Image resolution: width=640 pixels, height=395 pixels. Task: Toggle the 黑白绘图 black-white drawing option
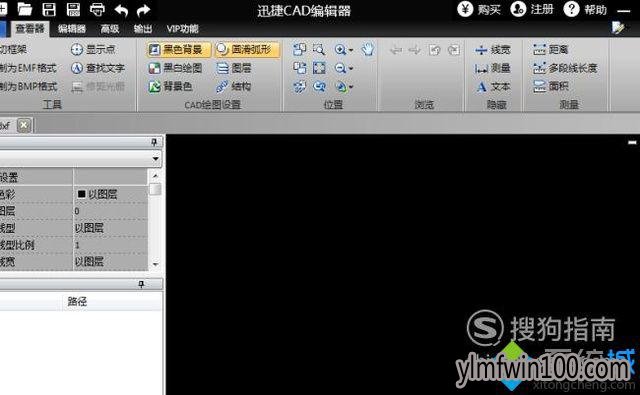pos(176,68)
